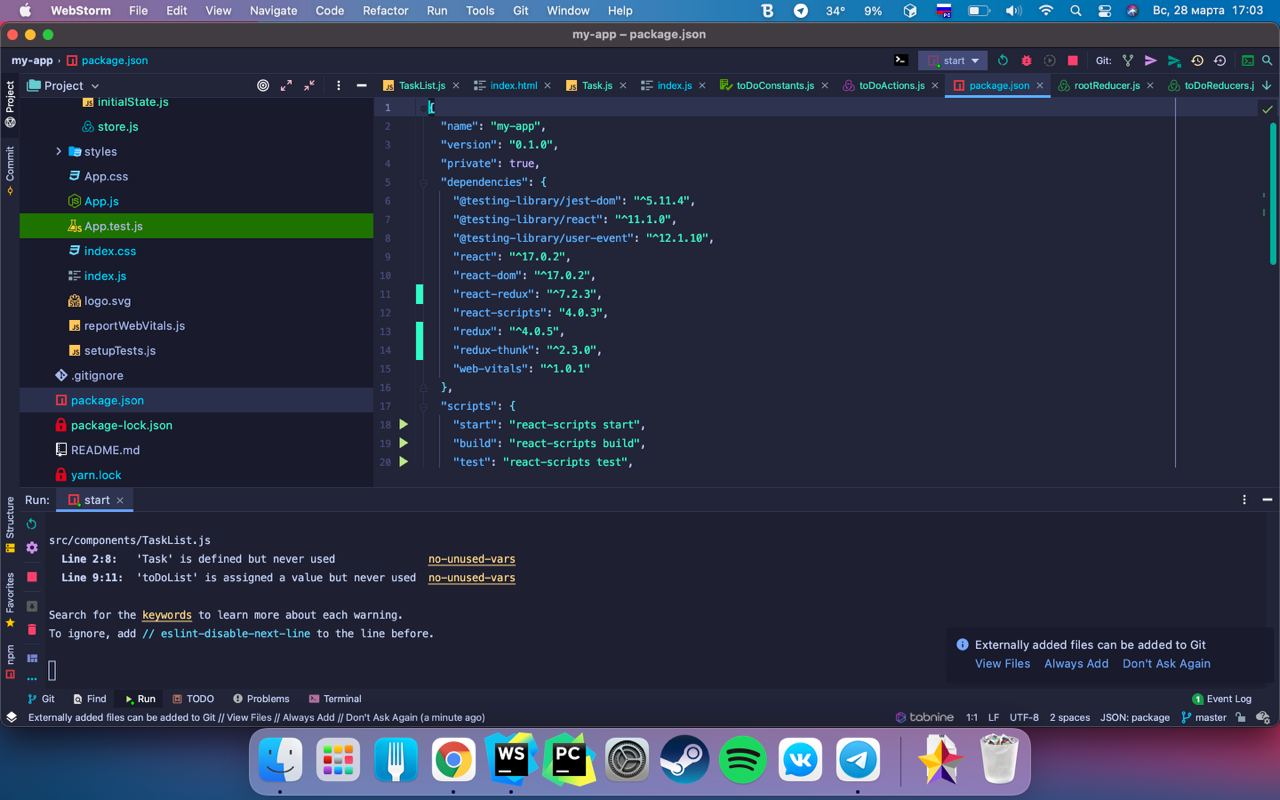Click the Git rollback icon
1280x800 pixels.
pos(1220,60)
